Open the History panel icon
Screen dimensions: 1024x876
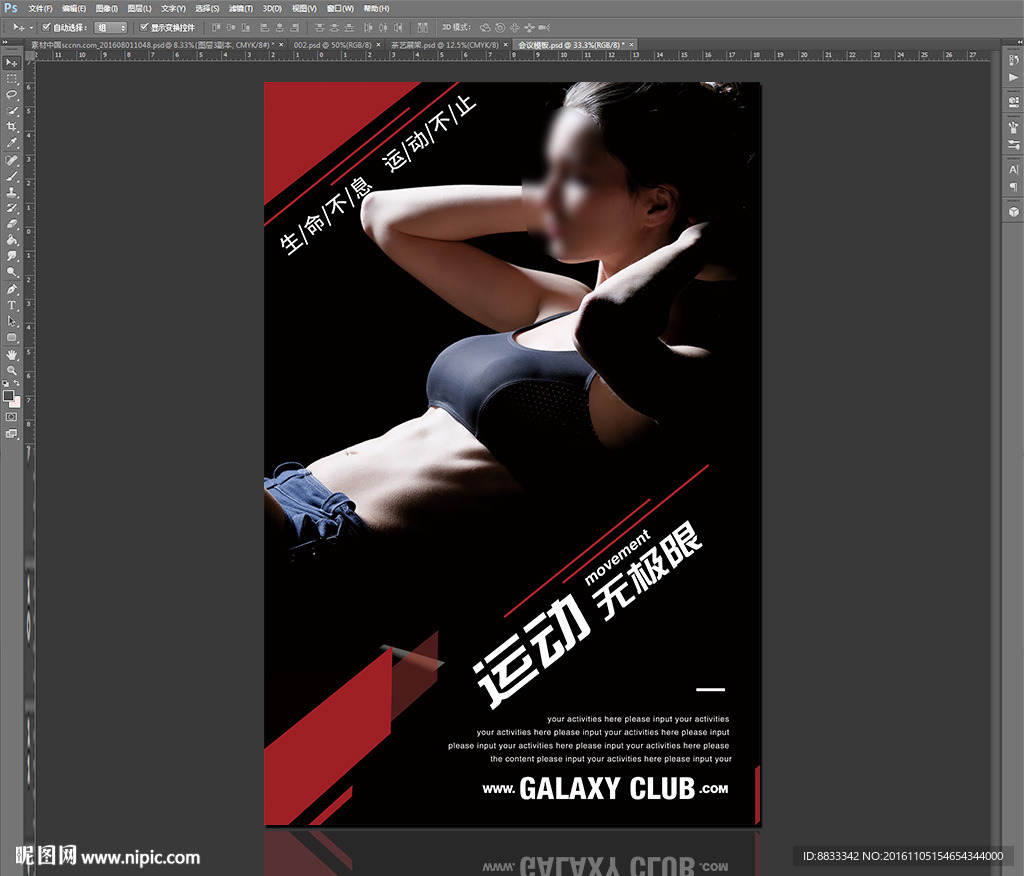1014,60
